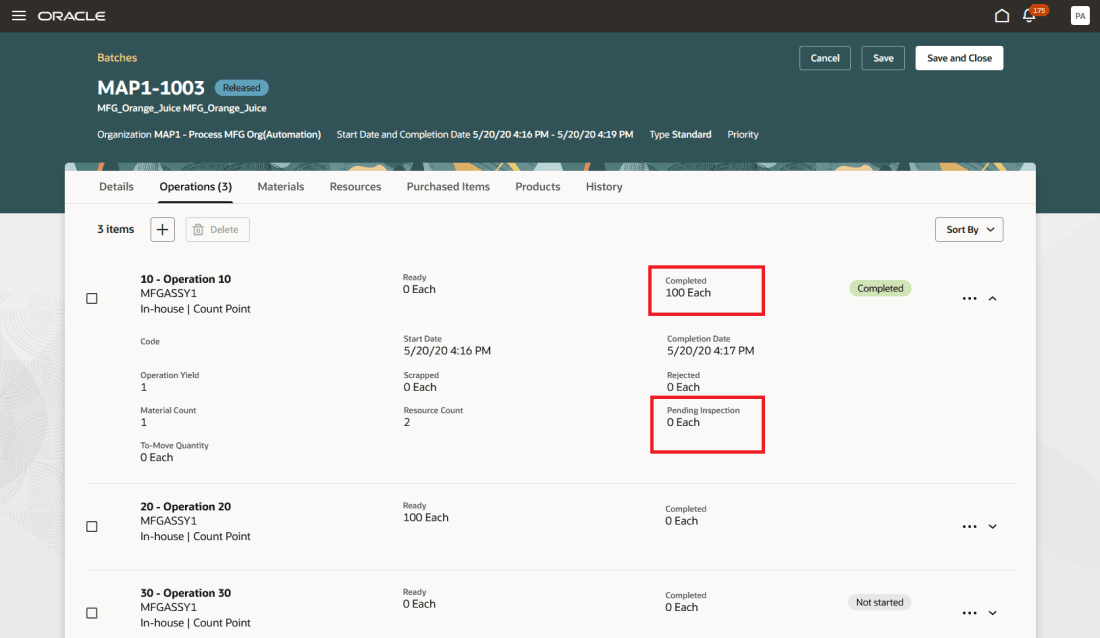Click the Scrapped 0 Each value
Viewport: 1100px width, 638px height.
(x=420, y=387)
